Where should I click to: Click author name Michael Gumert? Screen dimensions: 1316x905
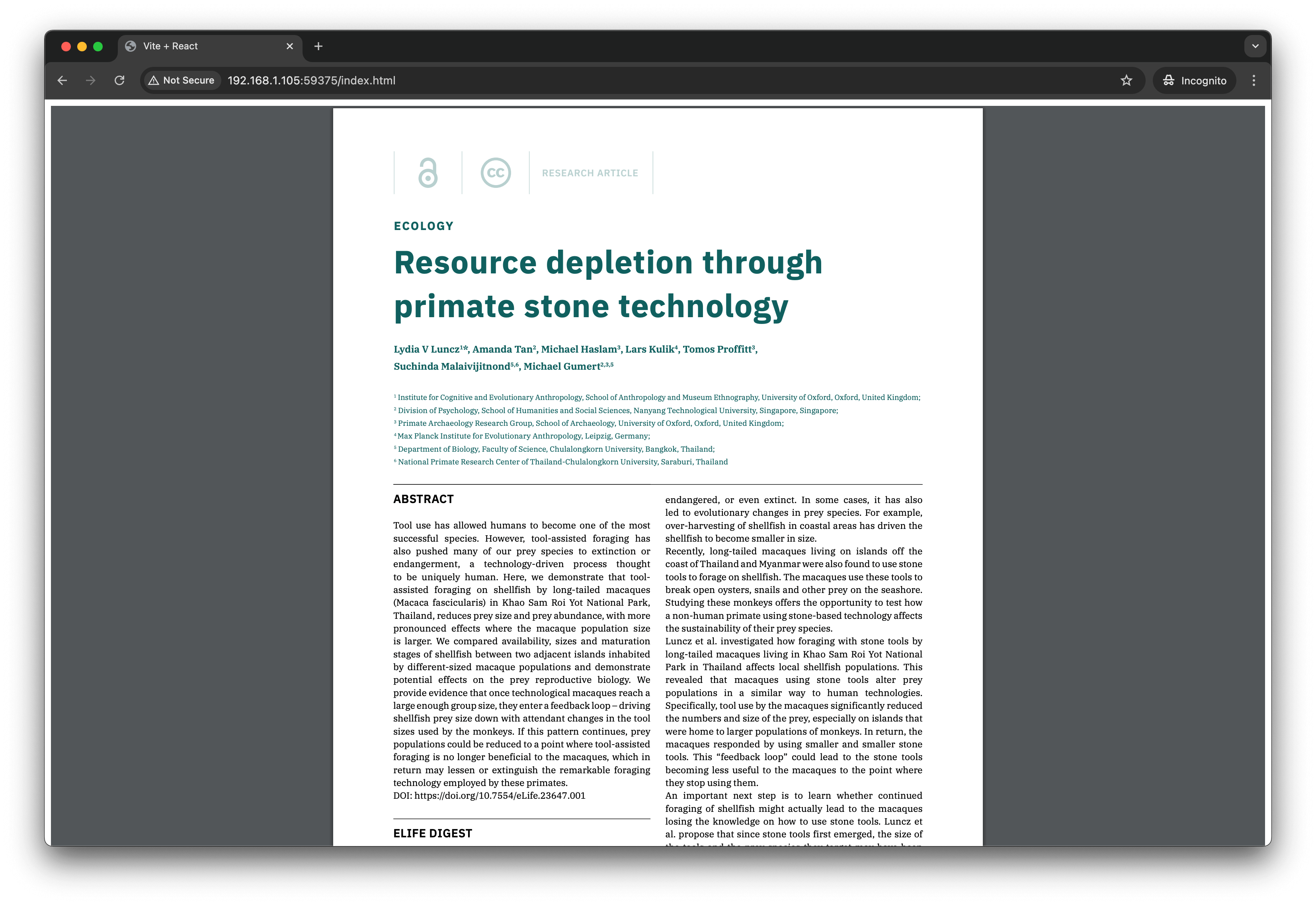pos(561,366)
